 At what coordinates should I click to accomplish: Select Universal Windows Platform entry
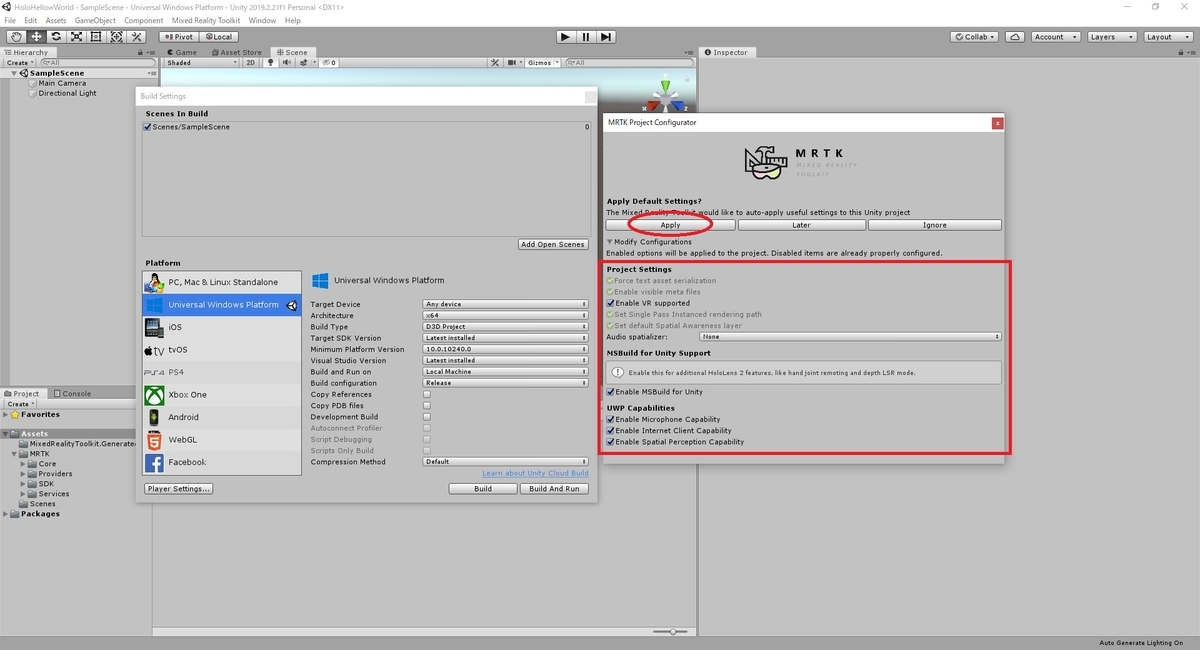pos(222,305)
